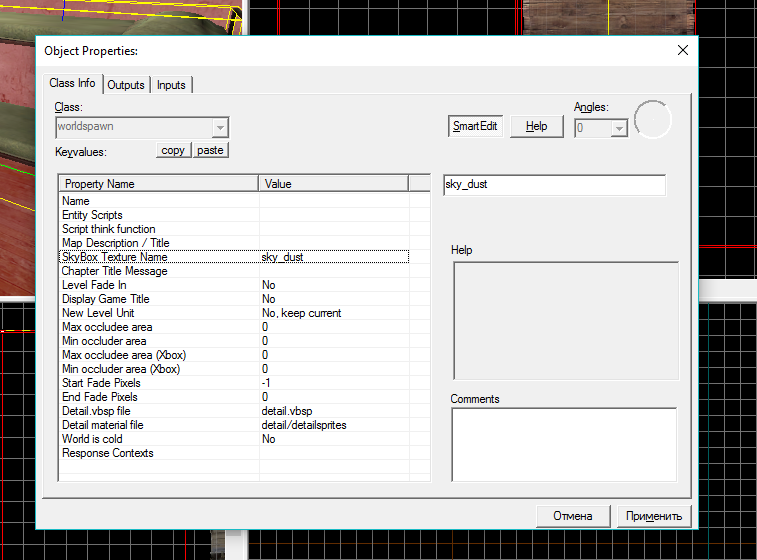Select the Detail.vbsp file property row

click(235, 411)
